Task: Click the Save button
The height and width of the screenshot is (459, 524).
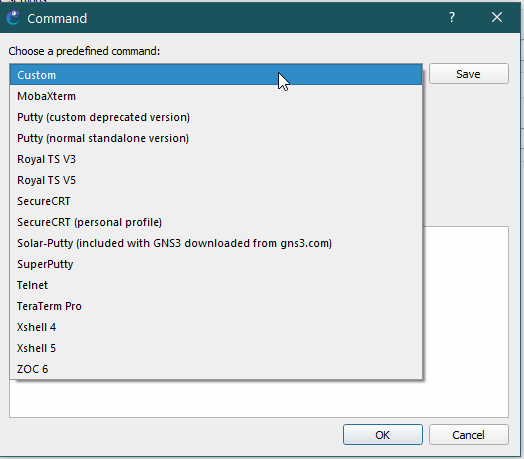Action: point(469,74)
